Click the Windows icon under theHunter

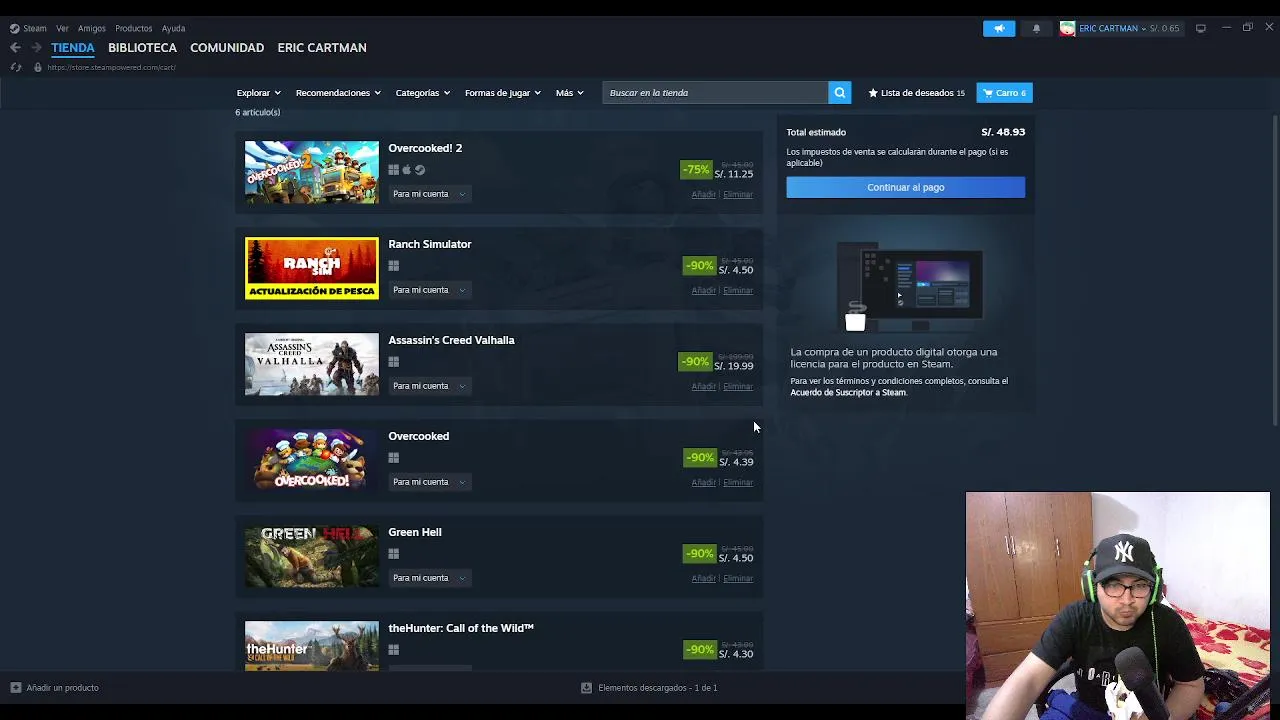pos(394,650)
